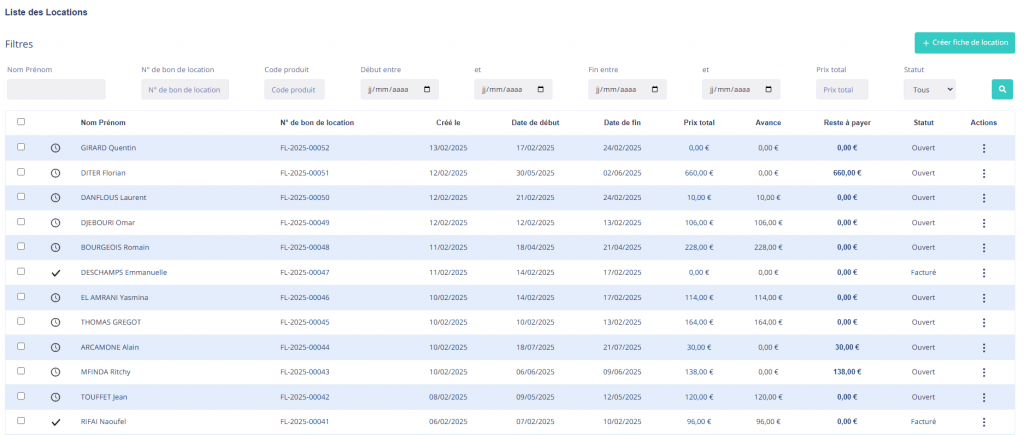Click clock status icon for DANFLOUS Laurent
Image resolution: width=1024 pixels, height=435 pixels.
56,198
